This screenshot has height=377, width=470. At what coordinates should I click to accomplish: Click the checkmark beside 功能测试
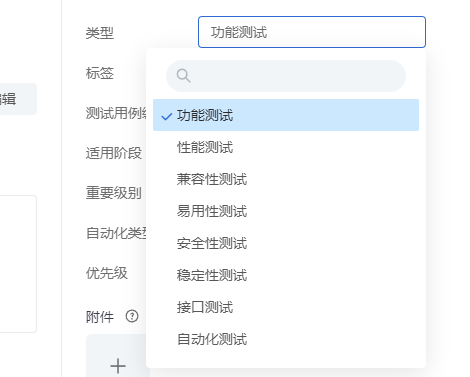pyautogui.click(x=166, y=116)
